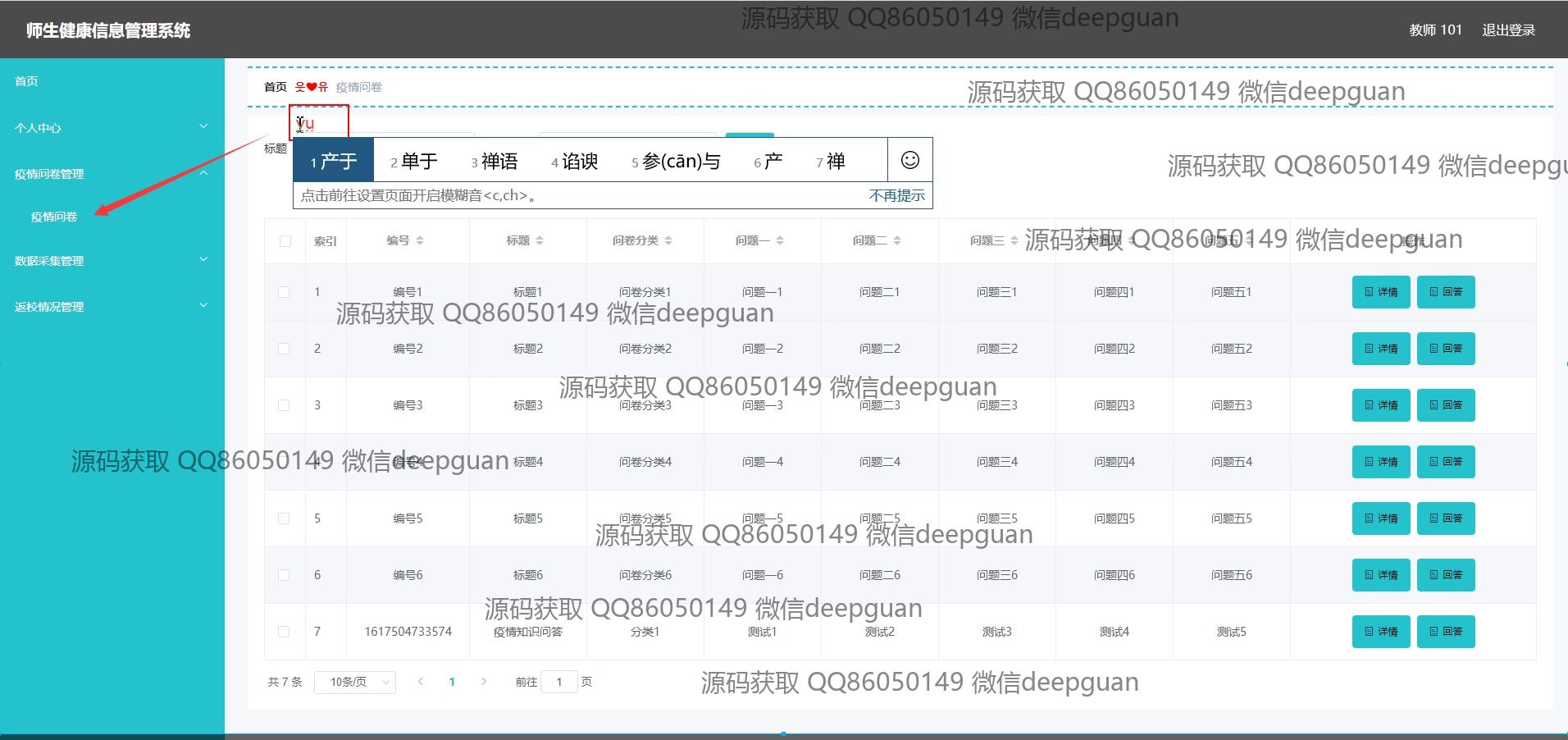Image resolution: width=1568 pixels, height=740 pixels.
Task: Choose IME candidate 1 产于
Action: pyautogui.click(x=334, y=161)
